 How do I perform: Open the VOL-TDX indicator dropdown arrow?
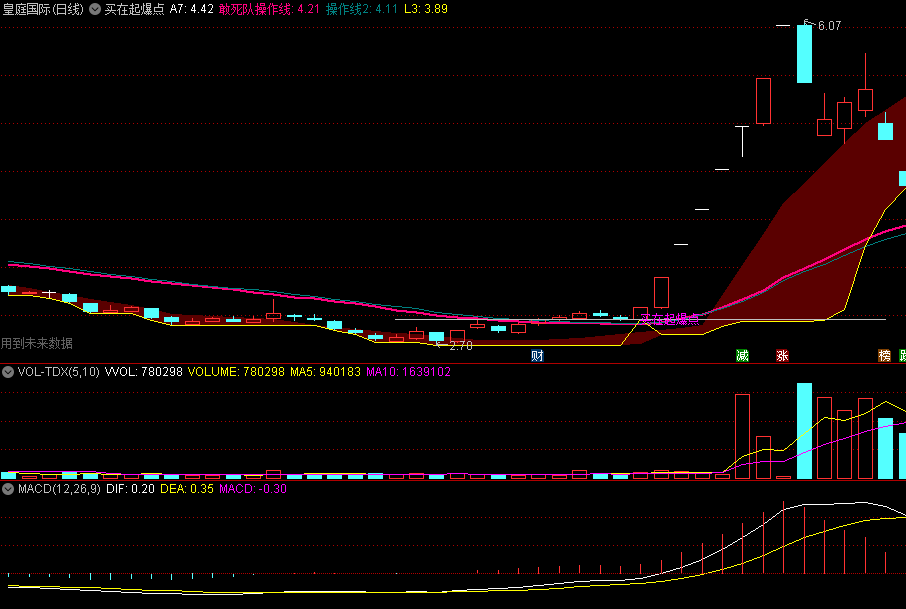(8, 372)
